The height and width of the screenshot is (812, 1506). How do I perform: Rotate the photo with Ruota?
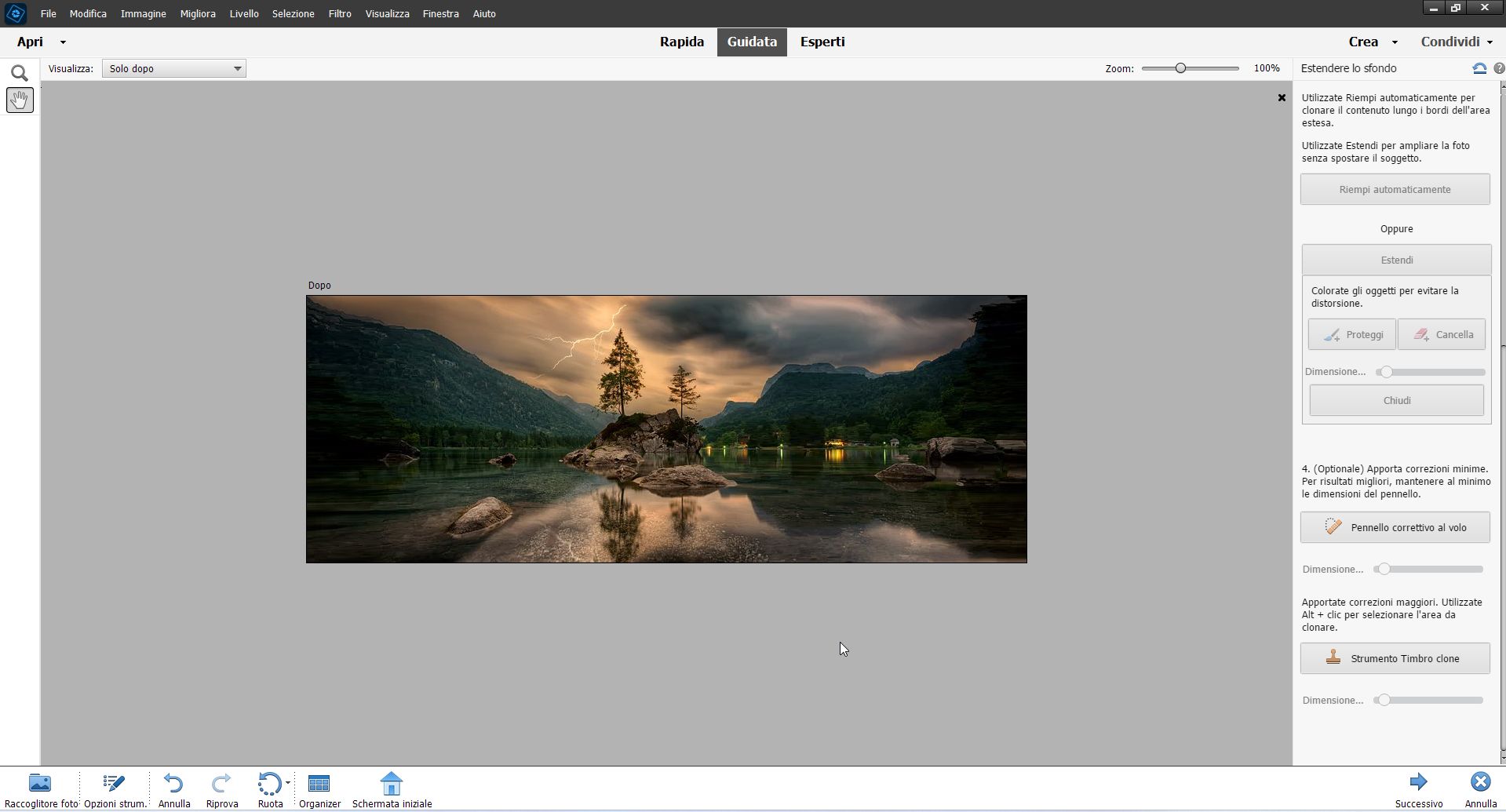[269, 790]
